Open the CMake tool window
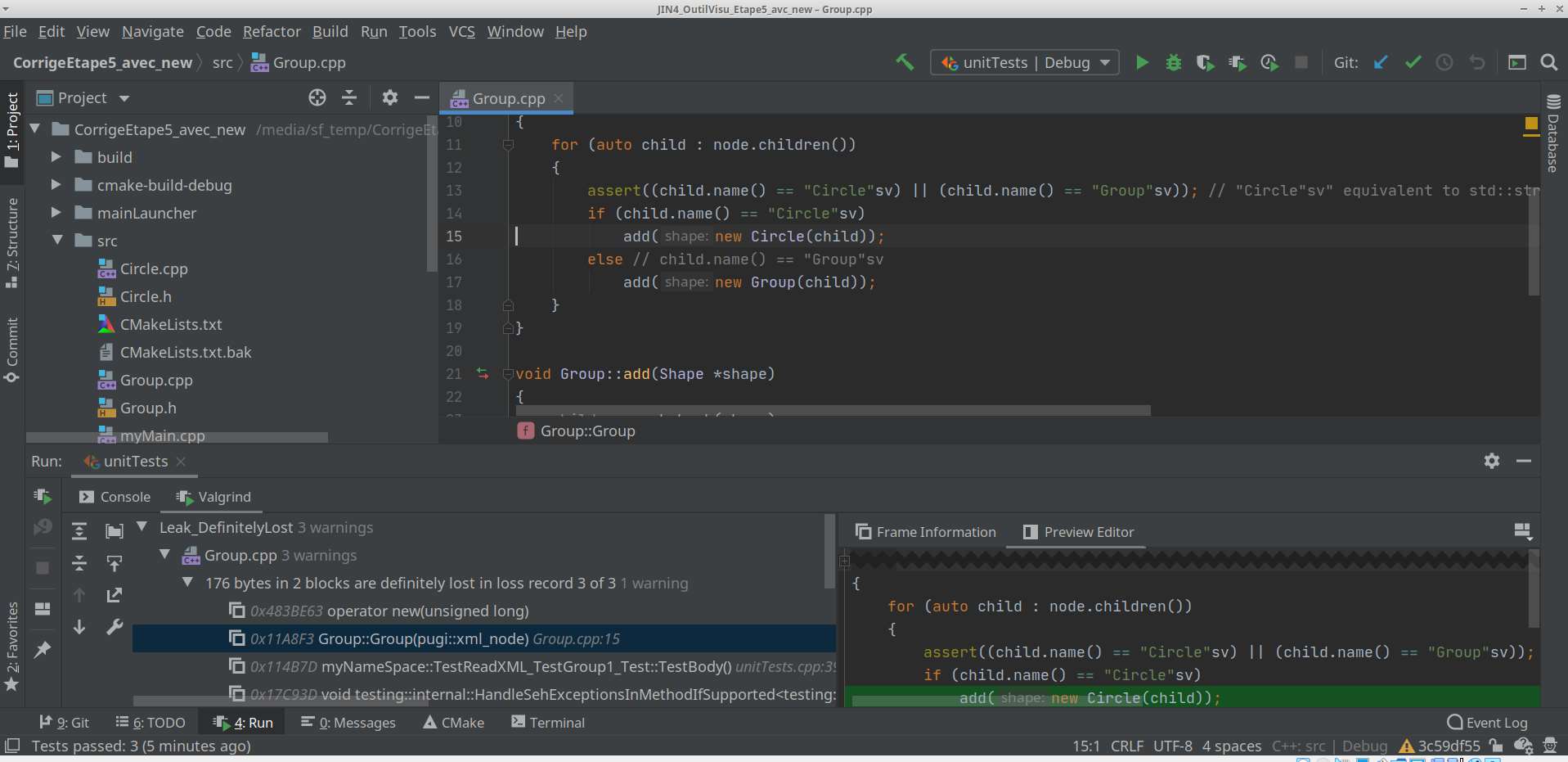Image resolution: width=1568 pixels, height=762 pixels. [x=454, y=723]
